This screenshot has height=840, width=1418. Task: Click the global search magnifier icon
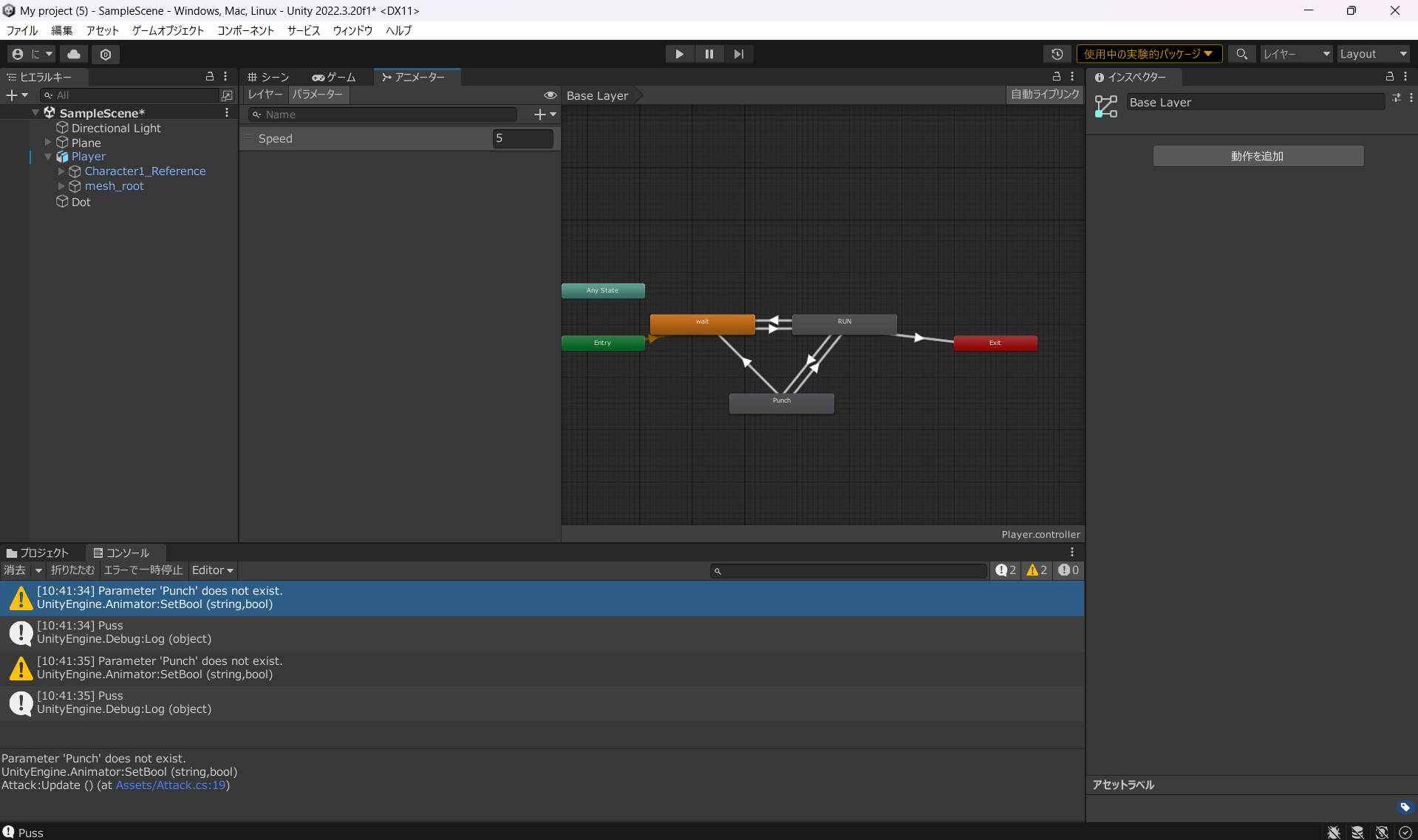1242,54
